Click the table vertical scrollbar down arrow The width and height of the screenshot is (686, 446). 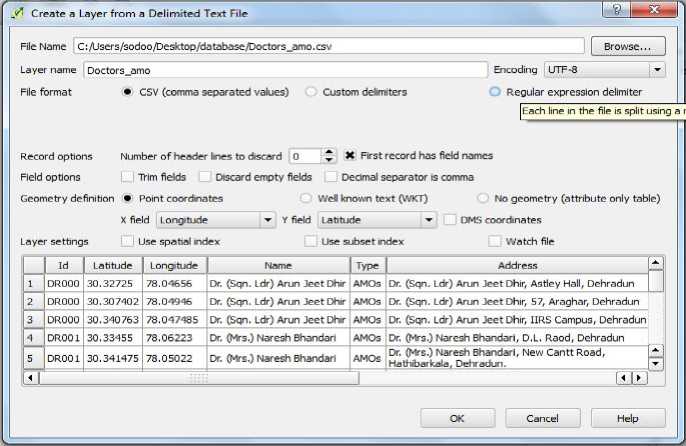tap(655, 362)
